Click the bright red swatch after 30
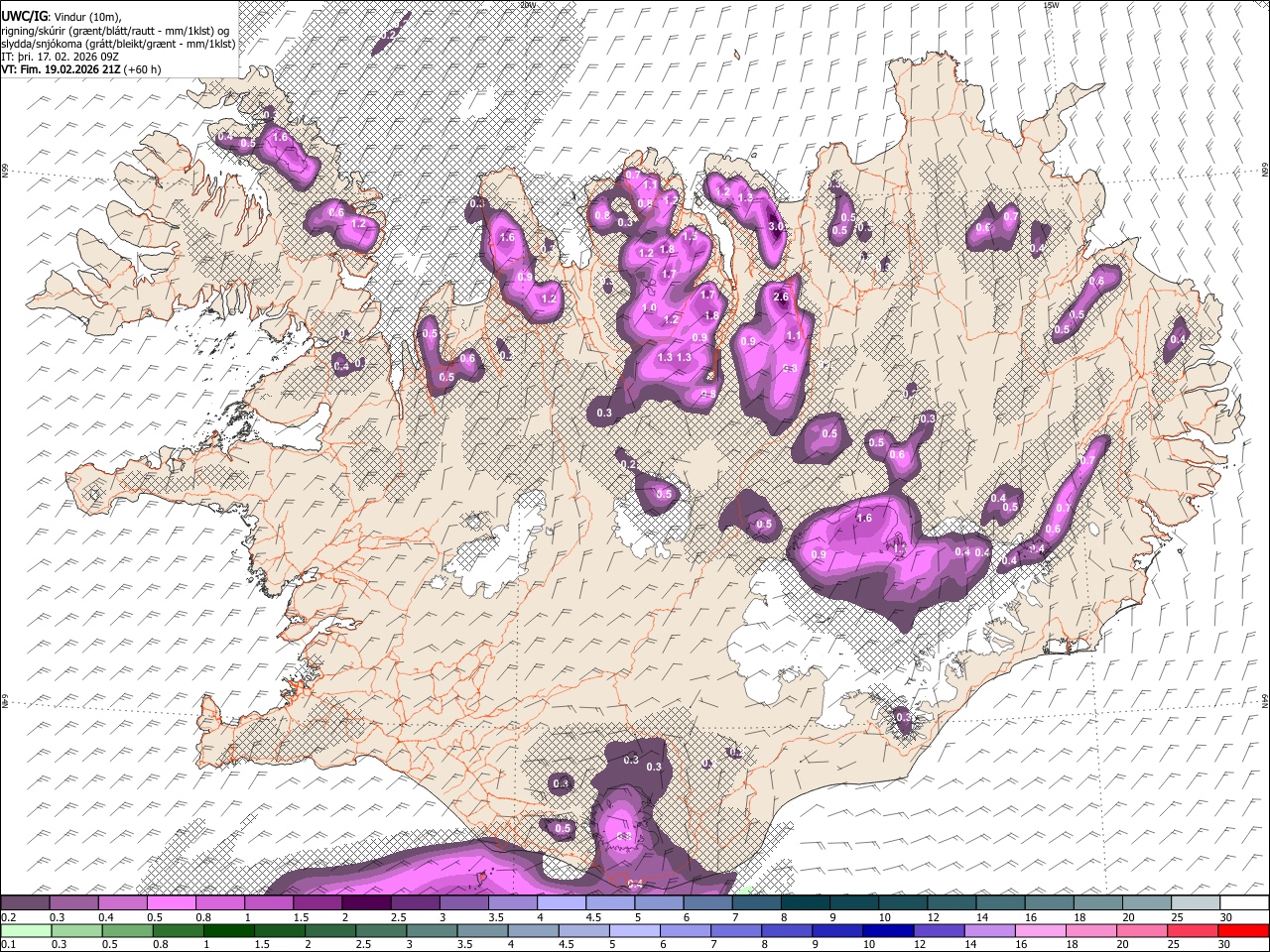 pos(1244,930)
